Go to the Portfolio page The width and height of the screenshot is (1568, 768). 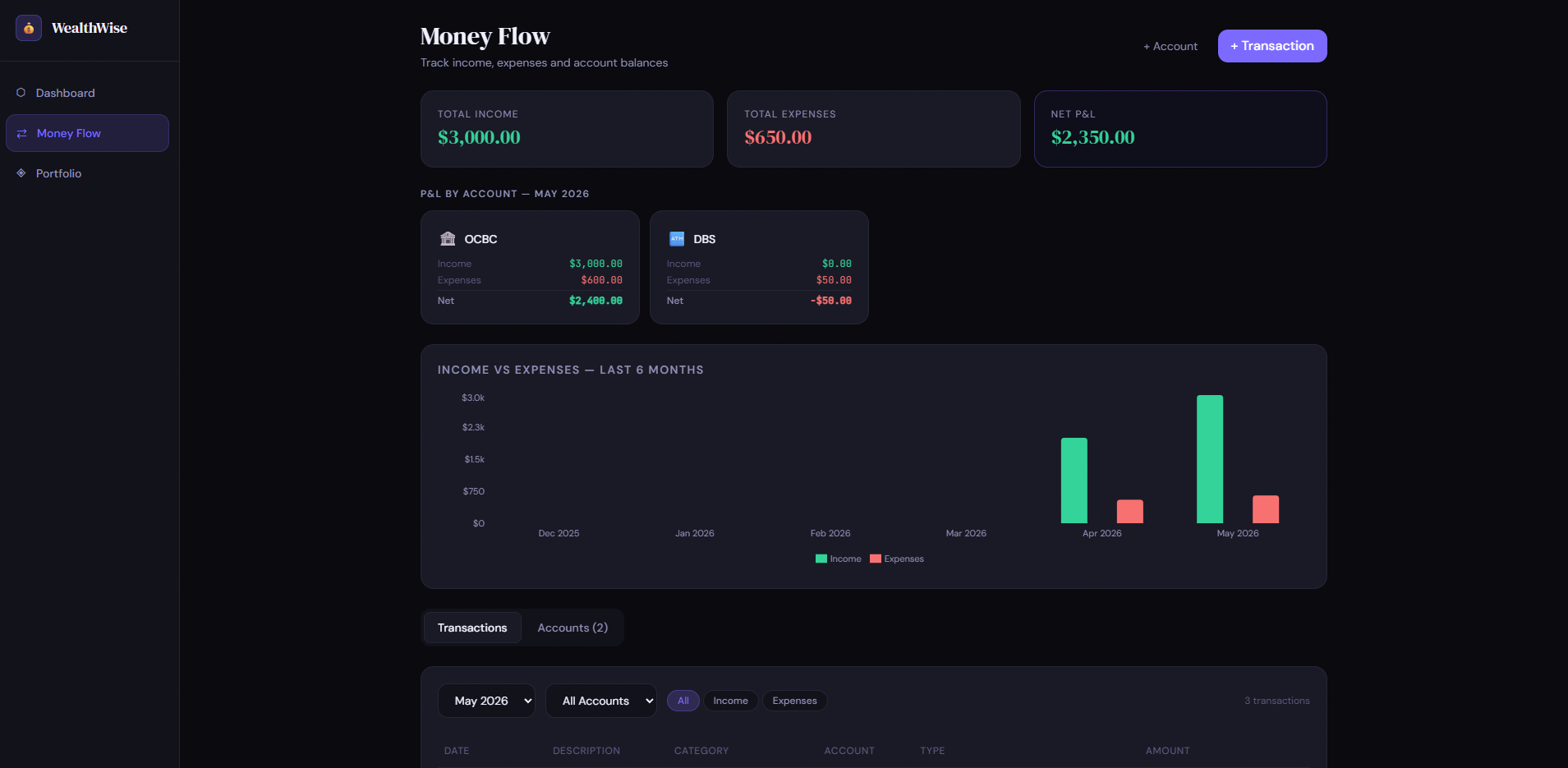(87, 173)
